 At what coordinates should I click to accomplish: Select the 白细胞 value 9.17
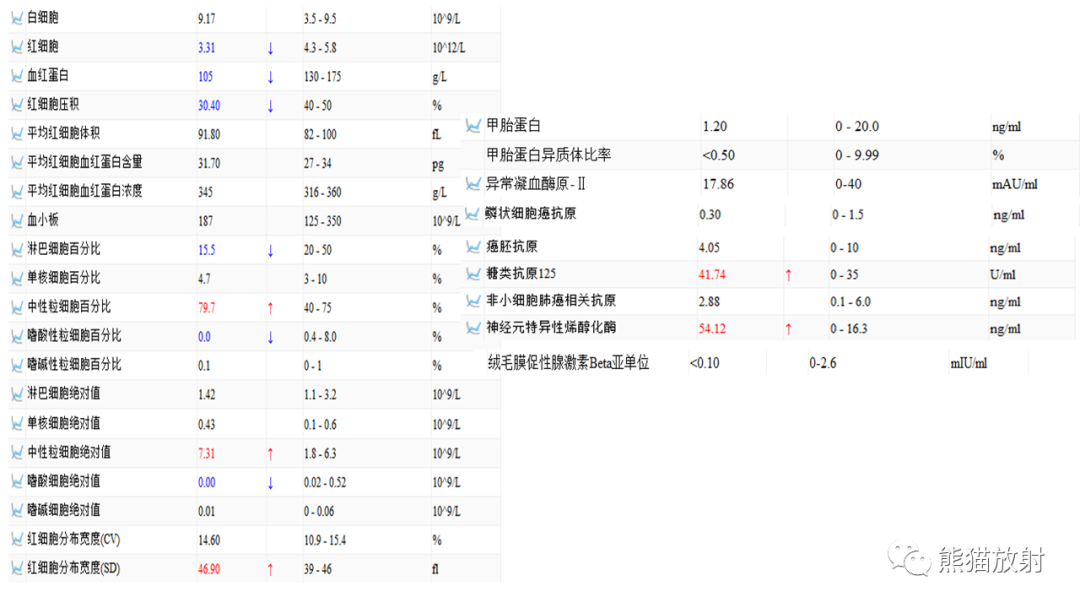click(x=206, y=19)
